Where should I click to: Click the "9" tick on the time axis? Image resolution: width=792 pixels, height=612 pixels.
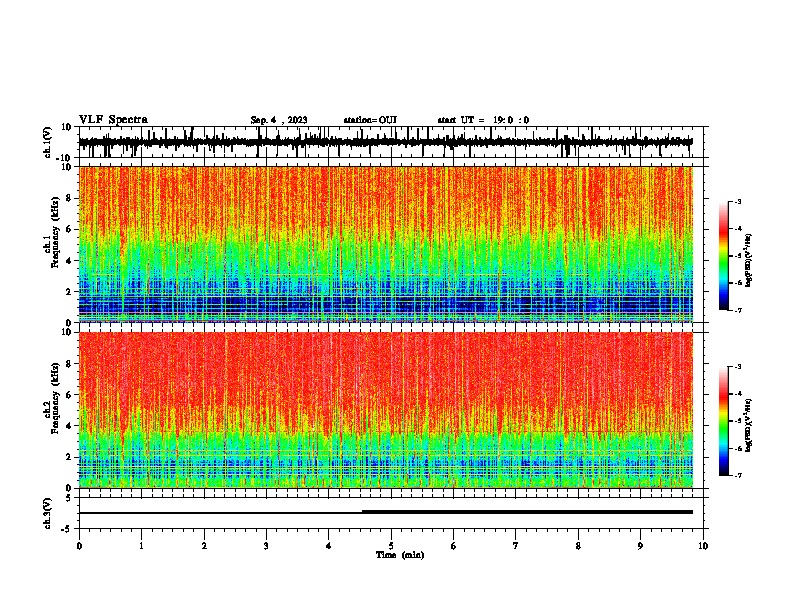tap(640, 546)
